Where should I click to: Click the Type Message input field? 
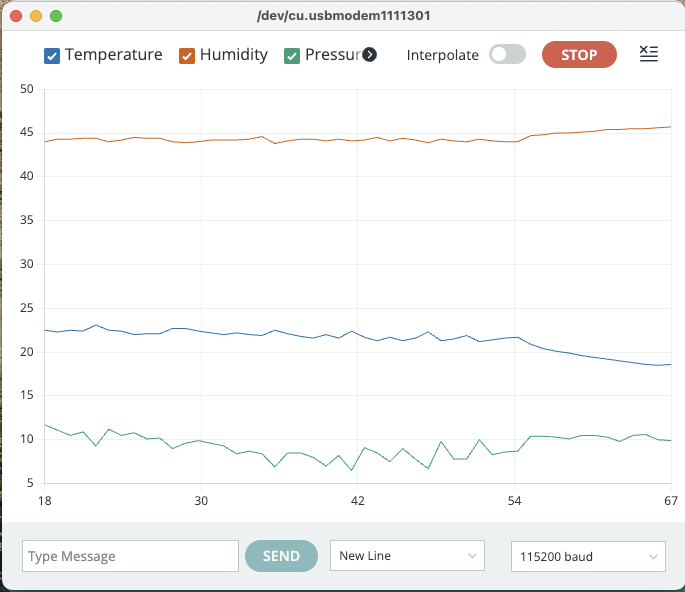point(130,556)
